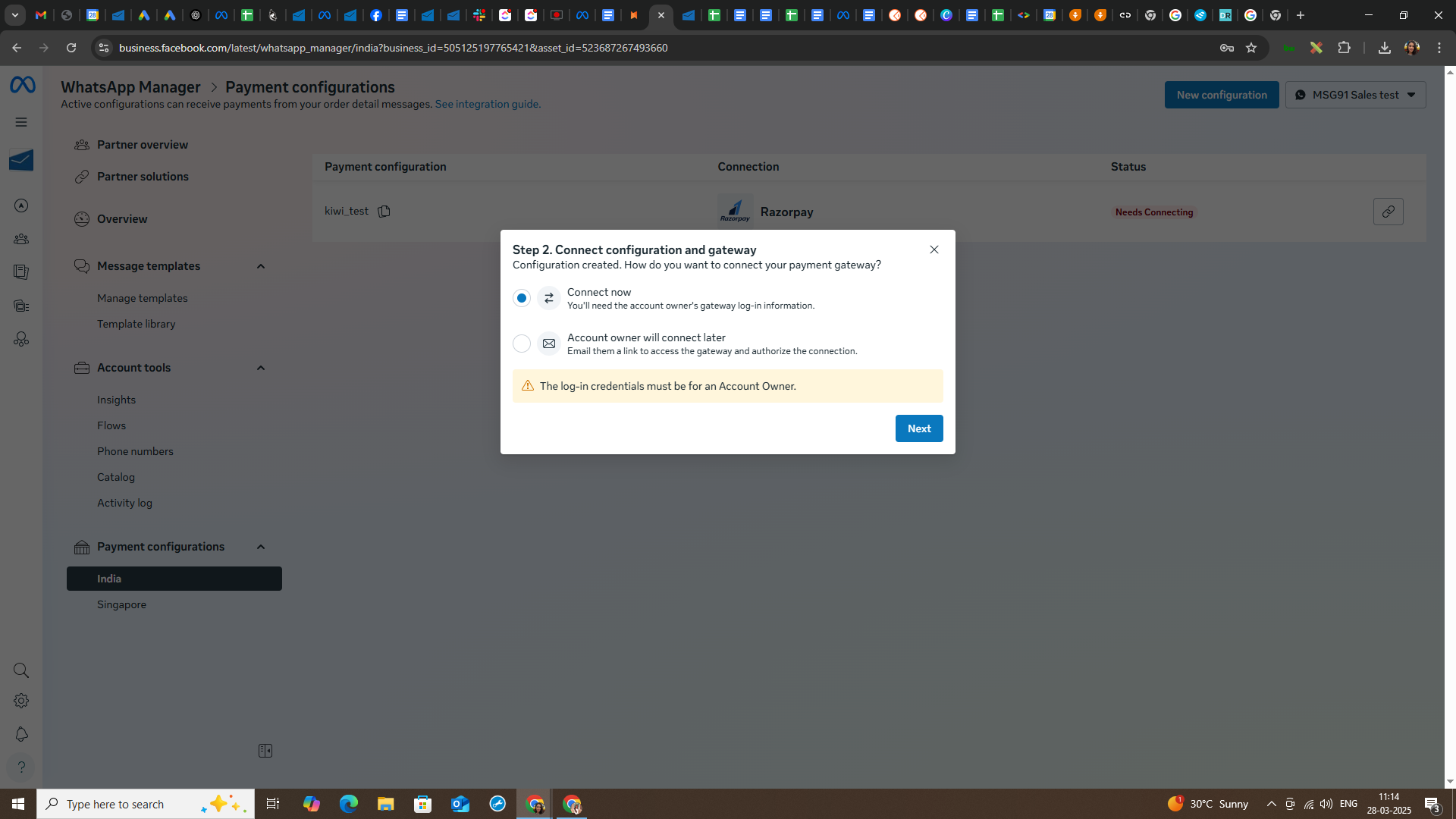Collapse the Payment configurations section

pos(261,547)
